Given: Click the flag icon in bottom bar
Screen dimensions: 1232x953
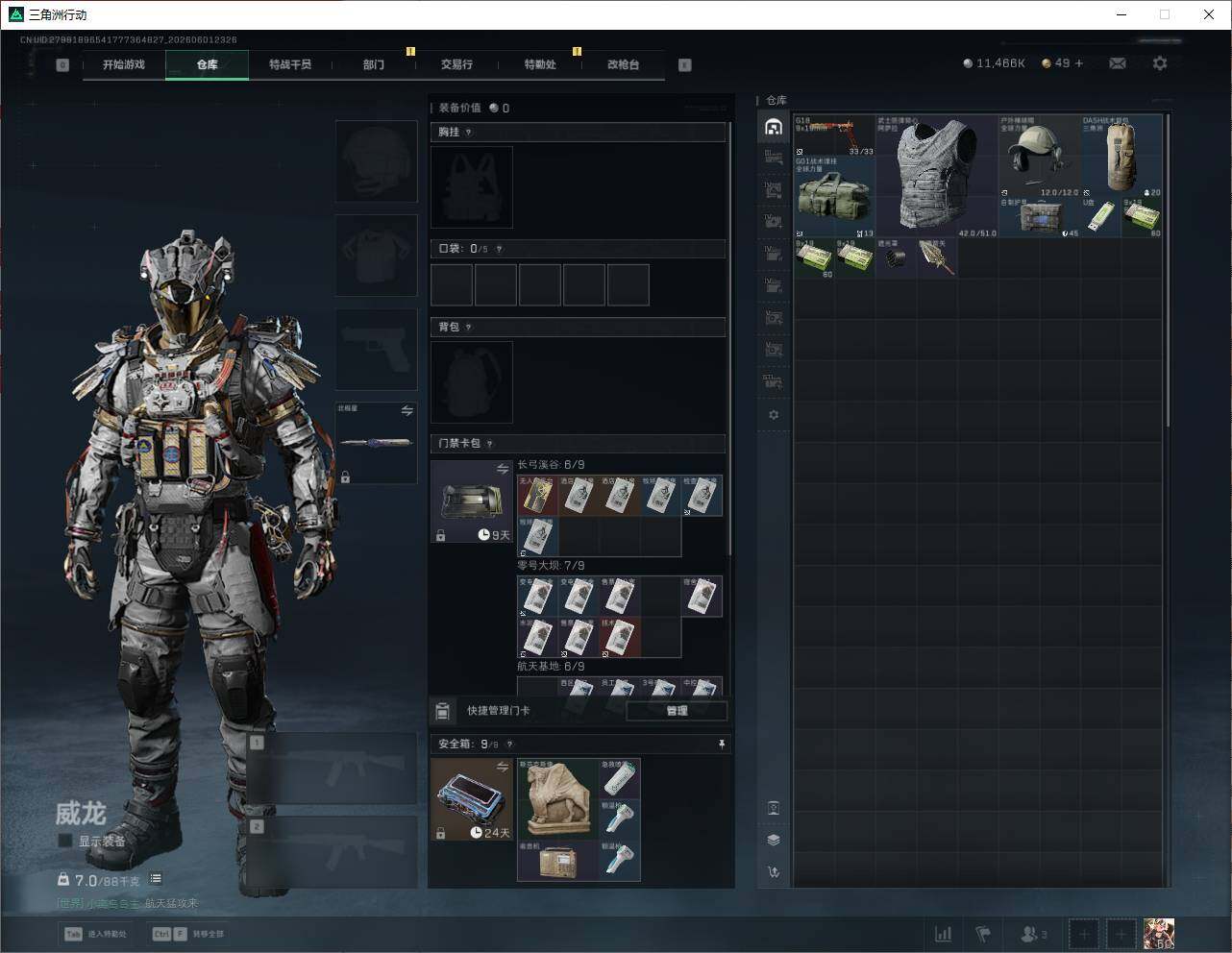Looking at the screenshot, I should pyautogui.click(x=983, y=934).
